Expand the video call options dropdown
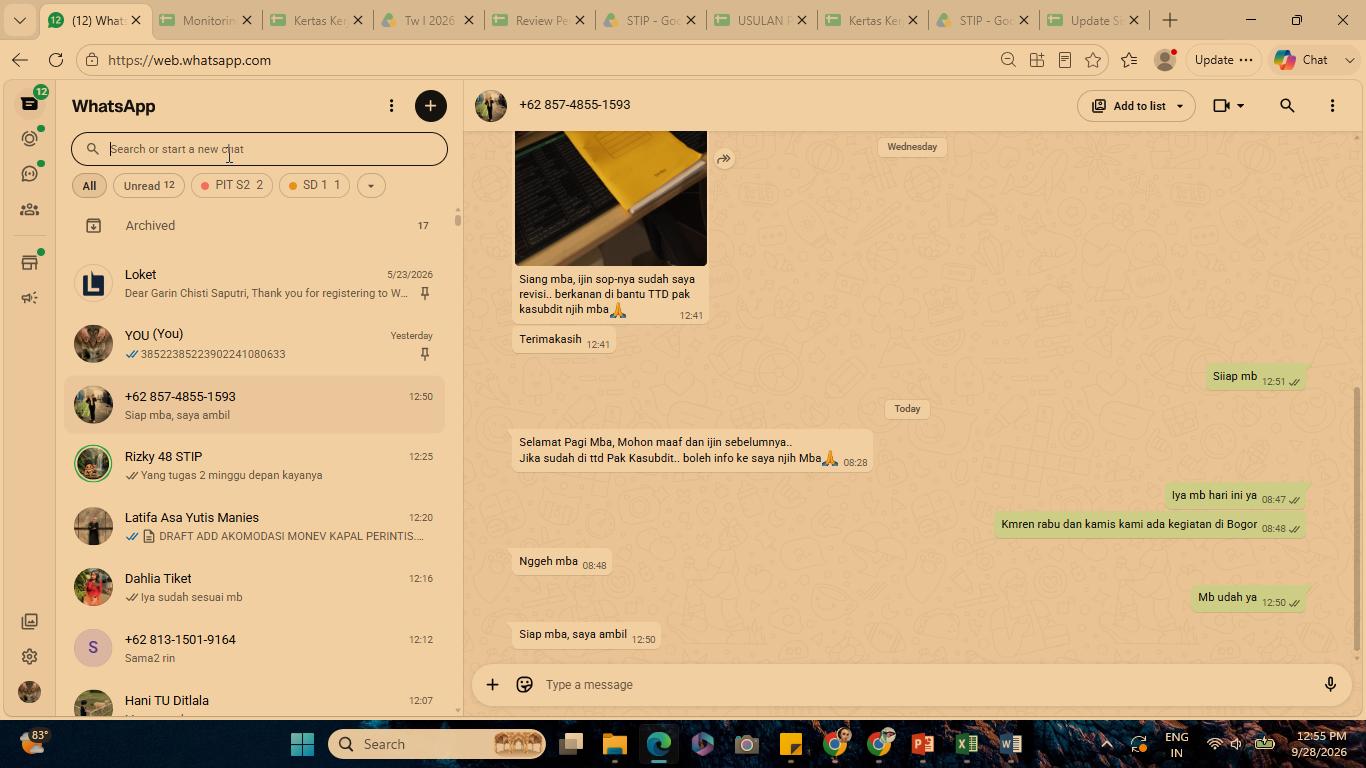The width and height of the screenshot is (1366, 768). 1228,106
